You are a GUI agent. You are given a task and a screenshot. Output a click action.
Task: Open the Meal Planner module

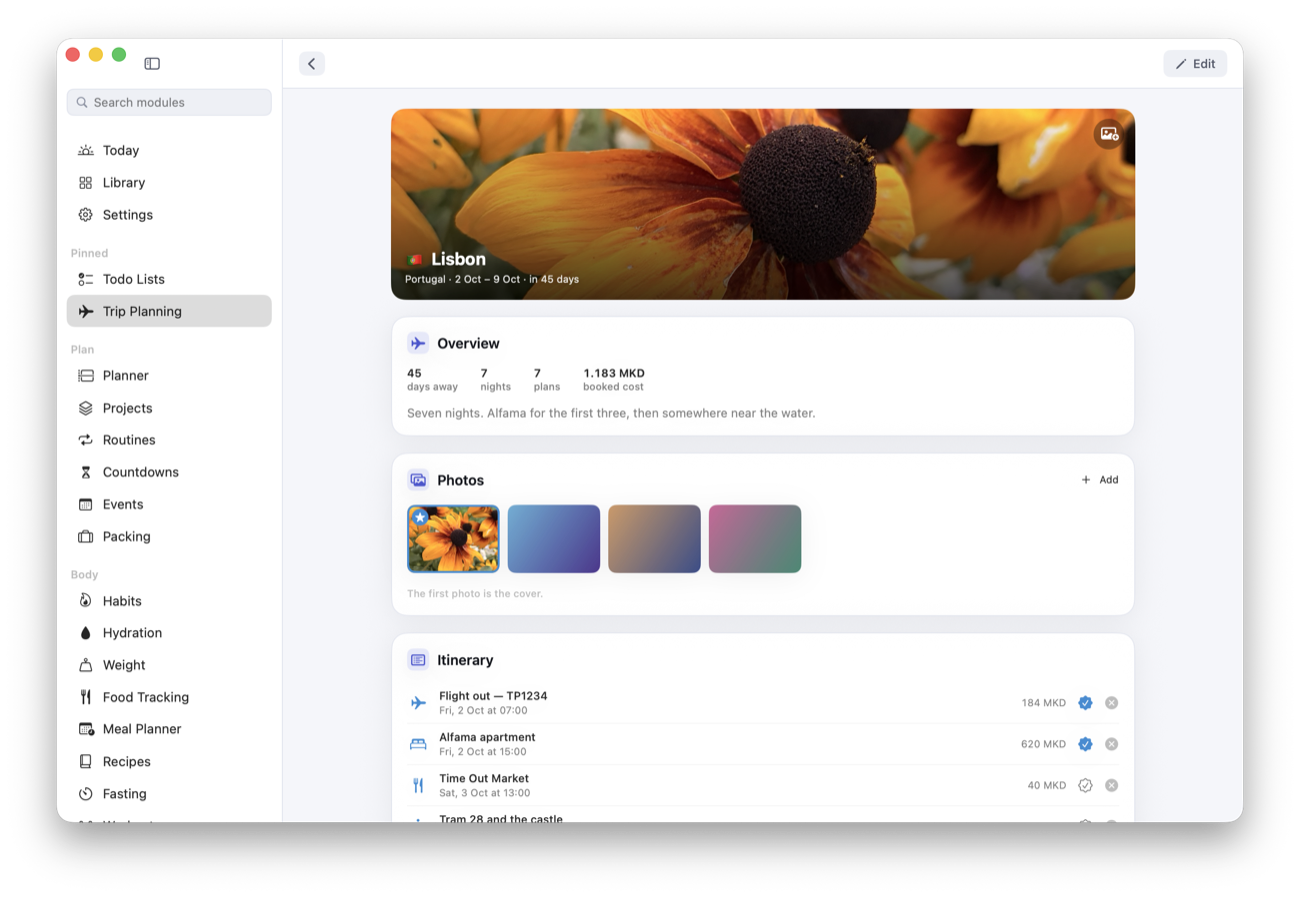click(x=169, y=729)
